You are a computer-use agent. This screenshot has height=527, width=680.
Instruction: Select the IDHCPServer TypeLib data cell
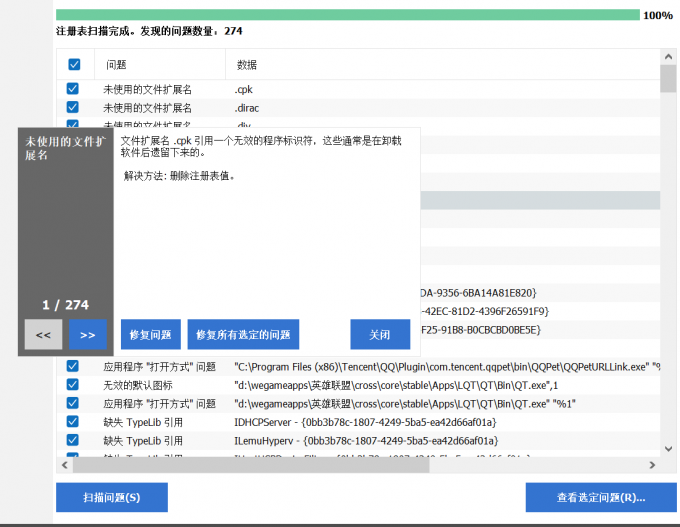click(x=365, y=422)
